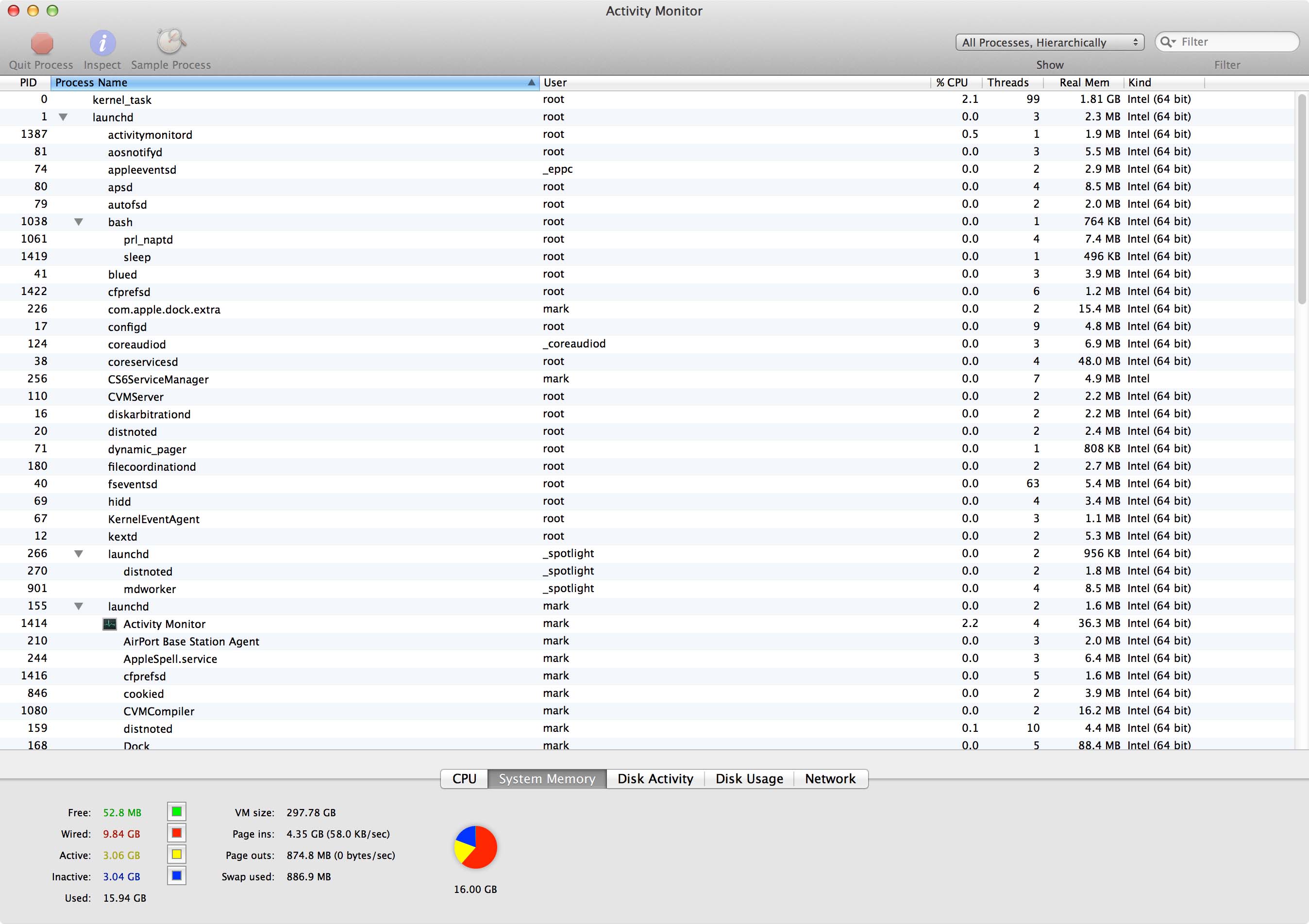The image size is (1309, 924).
Task: Select the mdworker process
Action: 647,589
